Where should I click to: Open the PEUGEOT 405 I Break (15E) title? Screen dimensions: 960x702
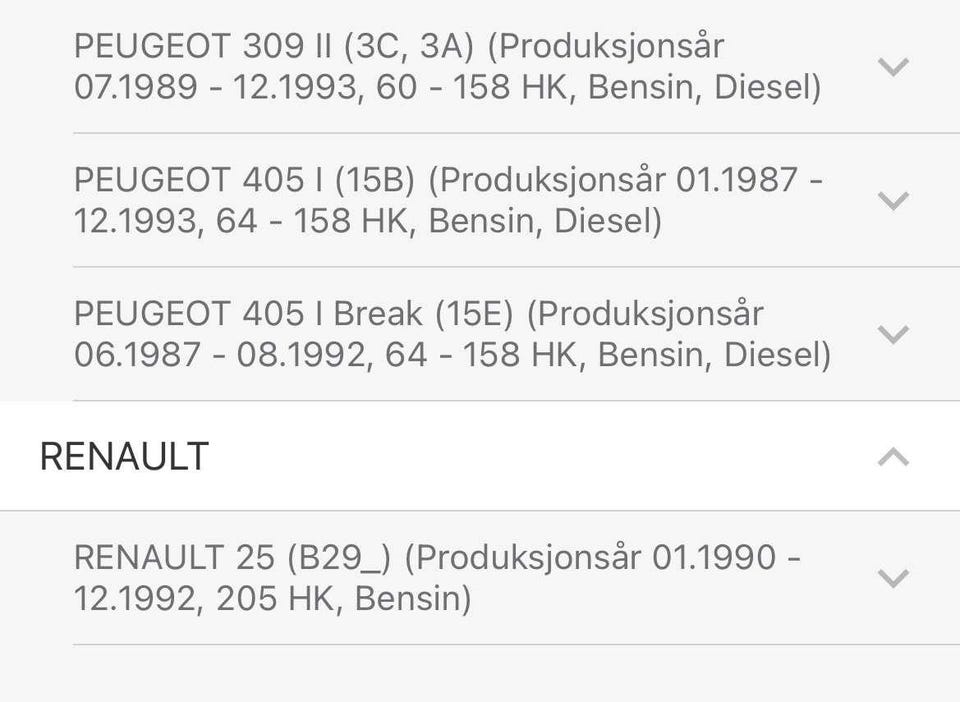point(293,314)
